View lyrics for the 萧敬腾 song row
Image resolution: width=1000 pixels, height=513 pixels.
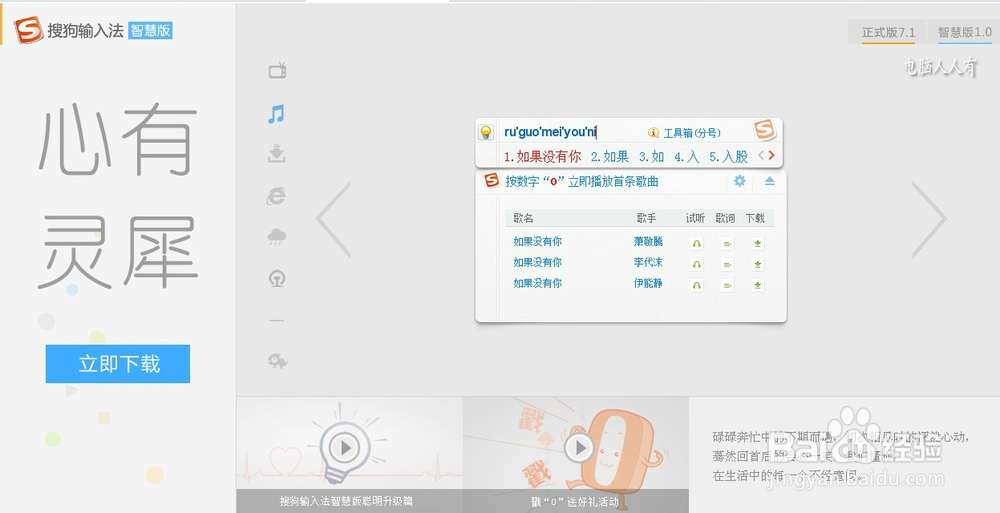tap(727, 243)
